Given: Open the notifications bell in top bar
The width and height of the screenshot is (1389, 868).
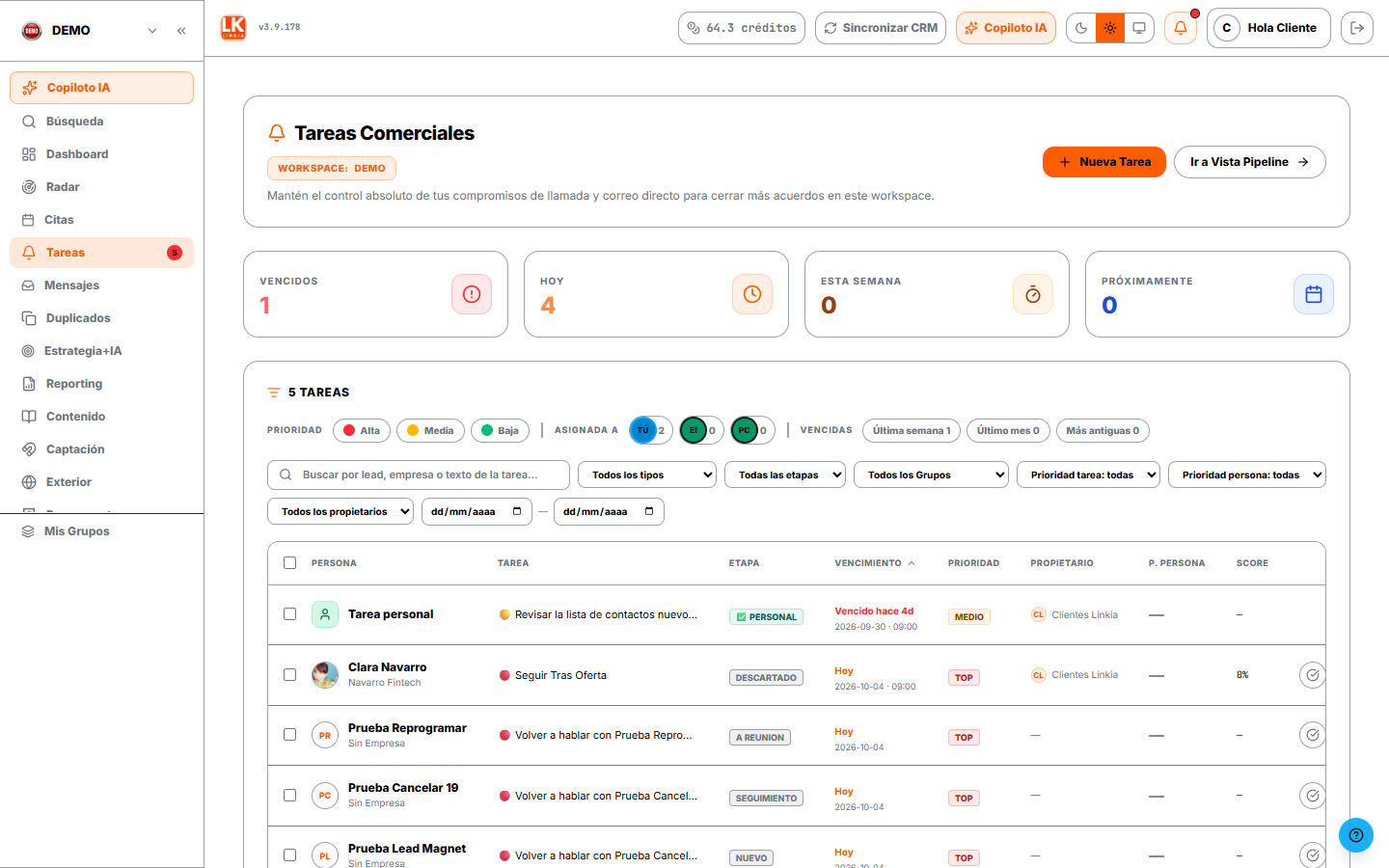Looking at the screenshot, I should click(x=1180, y=28).
